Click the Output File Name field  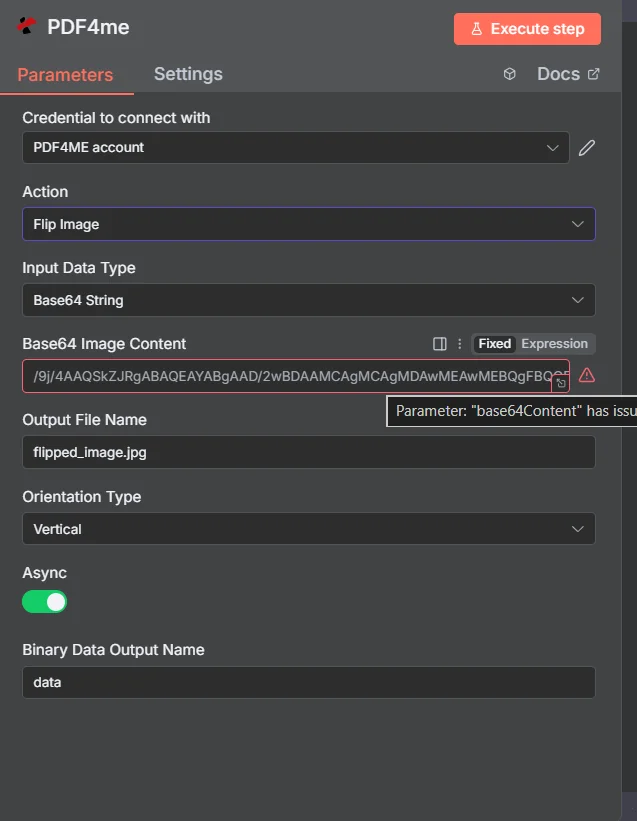(x=309, y=452)
